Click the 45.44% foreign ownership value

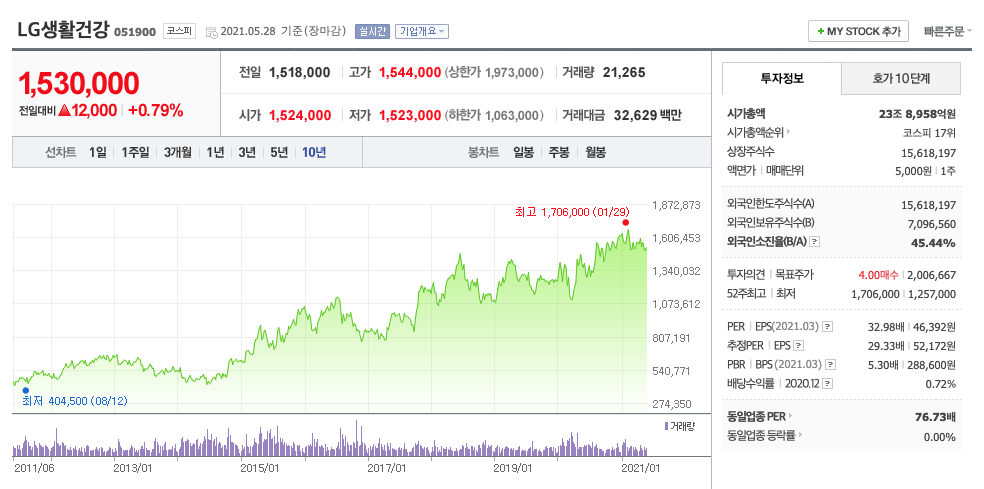935,242
